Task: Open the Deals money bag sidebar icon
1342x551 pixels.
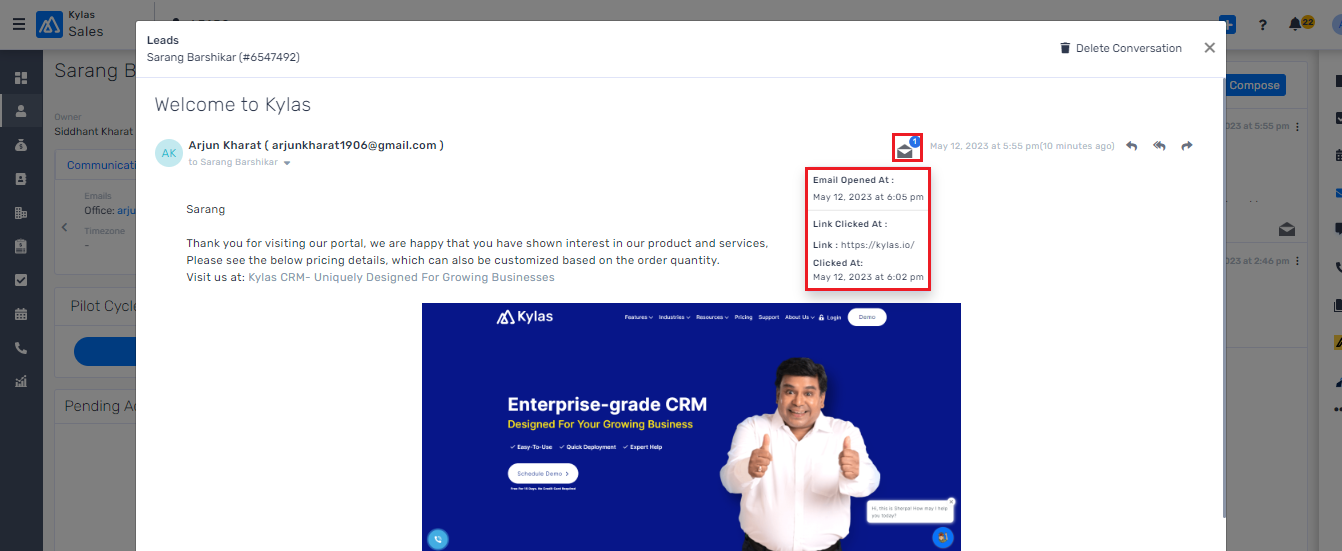Action: point(21,145)
